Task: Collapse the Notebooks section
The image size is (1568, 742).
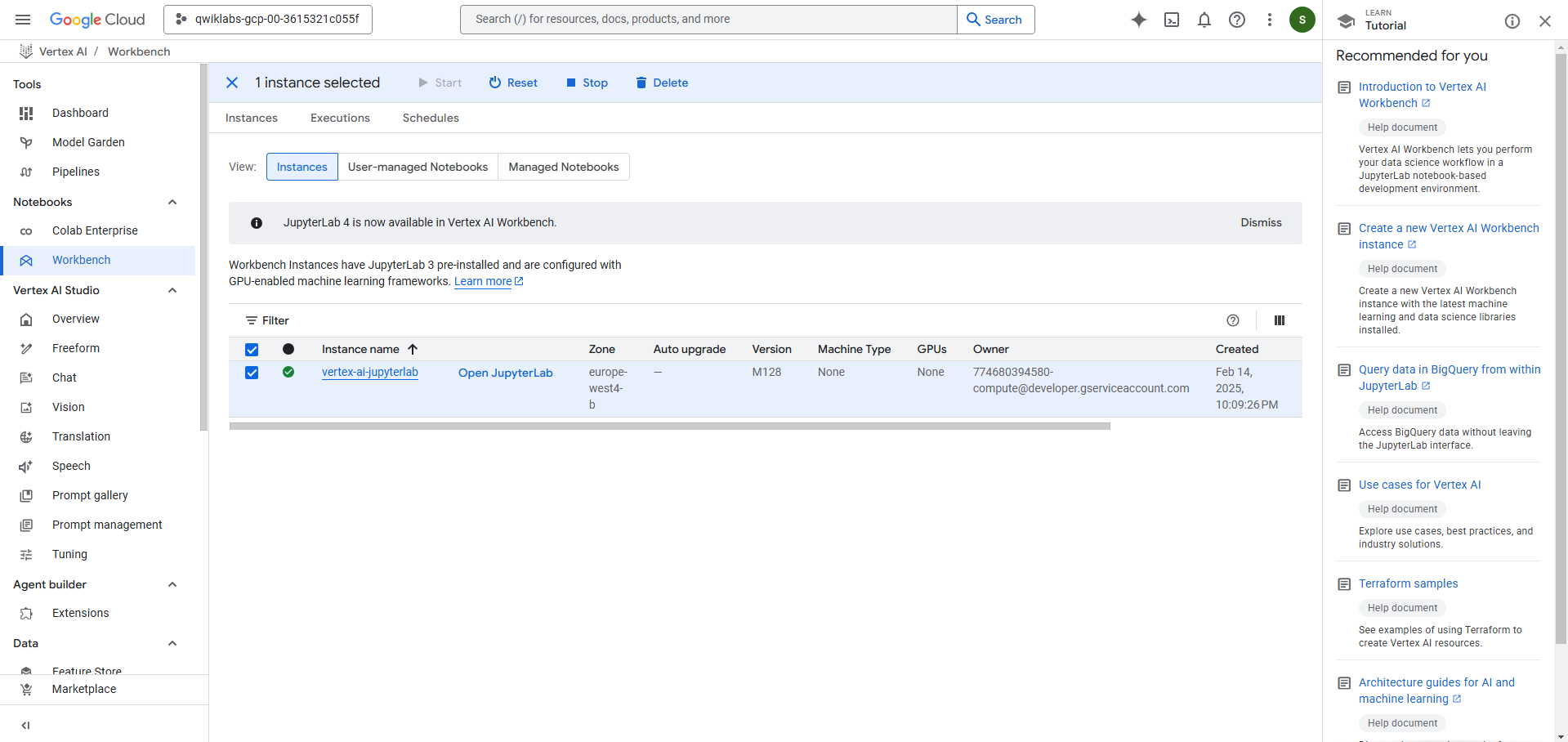Action: coord(172,202)
